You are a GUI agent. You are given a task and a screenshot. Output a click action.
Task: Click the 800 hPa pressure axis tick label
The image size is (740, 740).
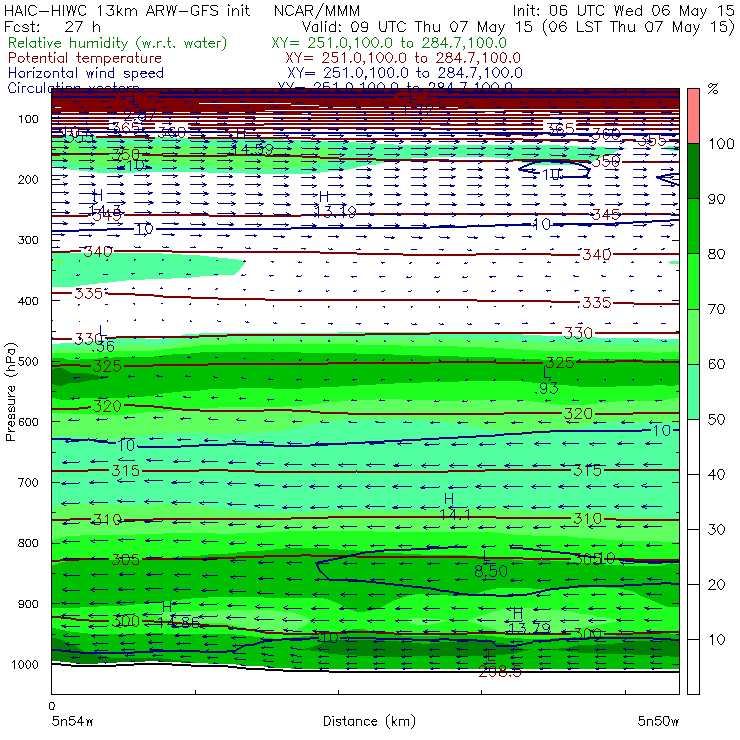click(28, 543)
